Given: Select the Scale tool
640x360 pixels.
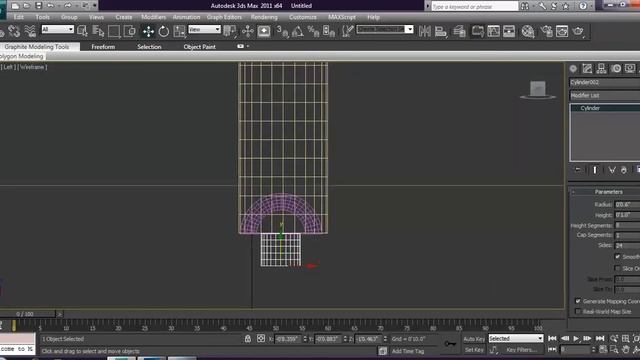Looking at the screenshot, I should 179,31.
